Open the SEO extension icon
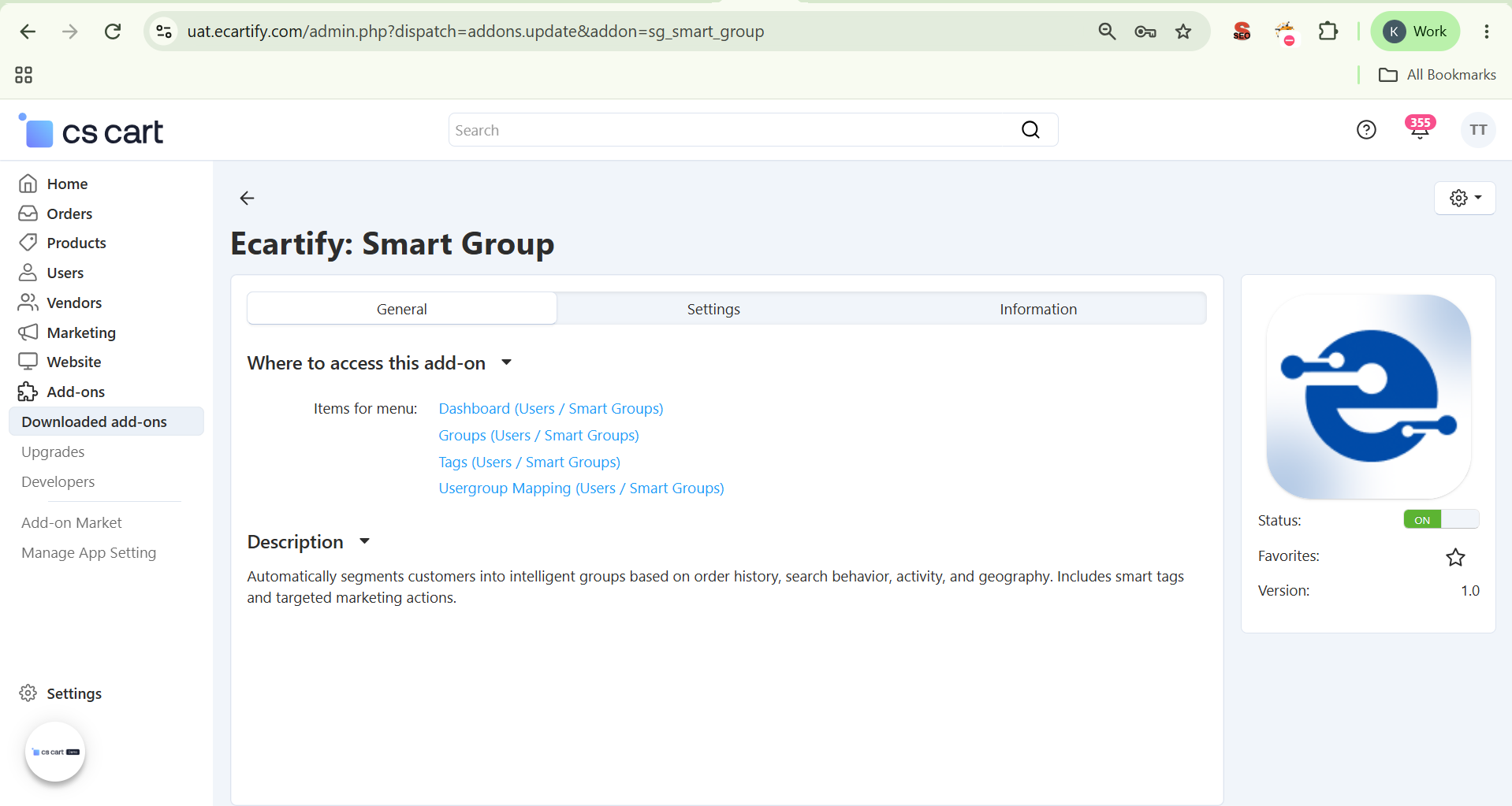This screenshot has height=806, width=1512. [x=1242, y=32]
